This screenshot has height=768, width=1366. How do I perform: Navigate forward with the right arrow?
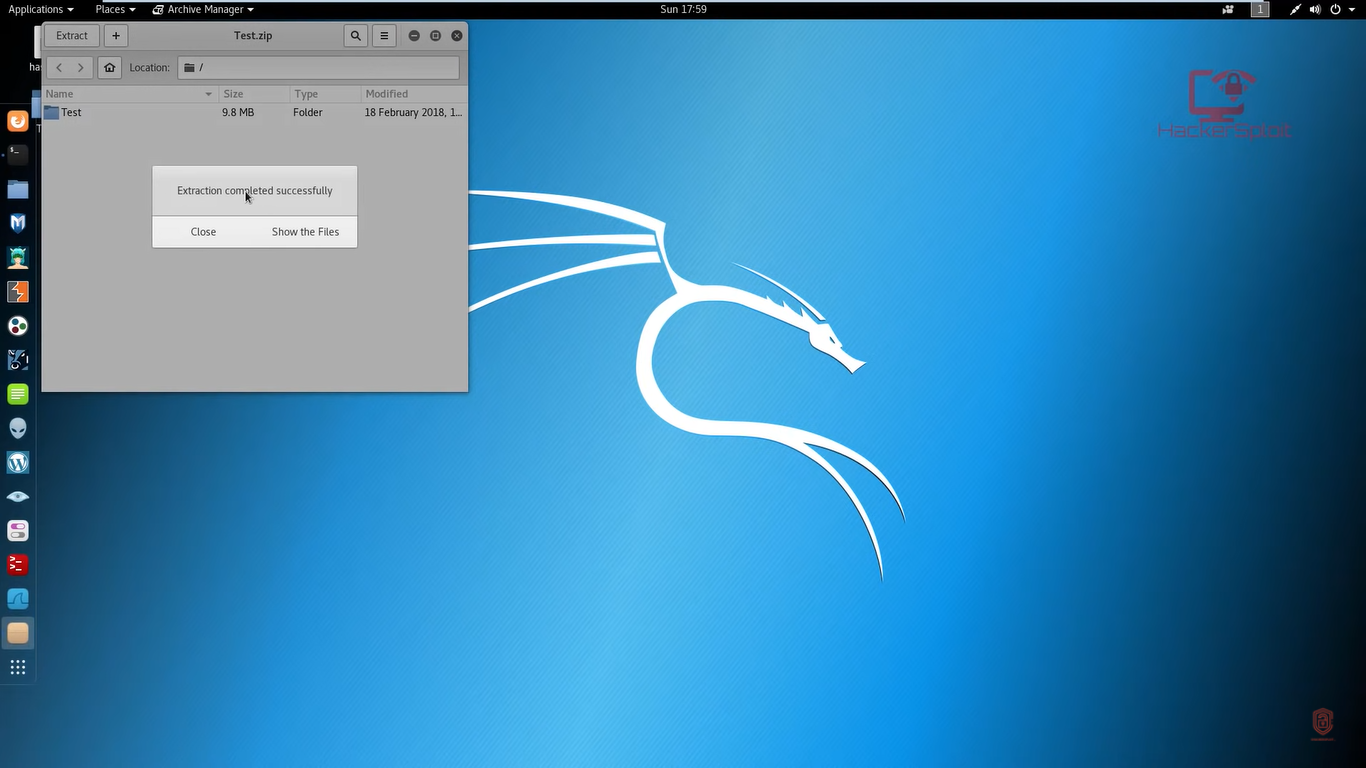[81, 68]
